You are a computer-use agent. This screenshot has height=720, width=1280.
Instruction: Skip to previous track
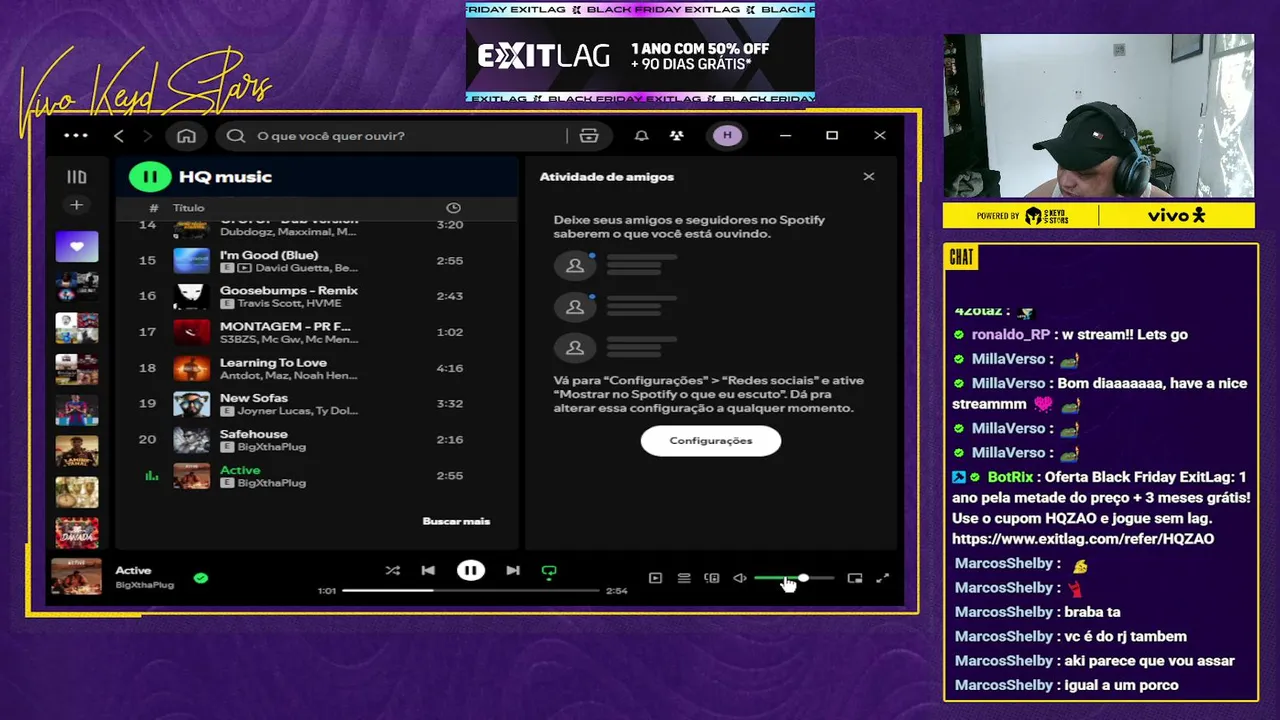(428, 571)
